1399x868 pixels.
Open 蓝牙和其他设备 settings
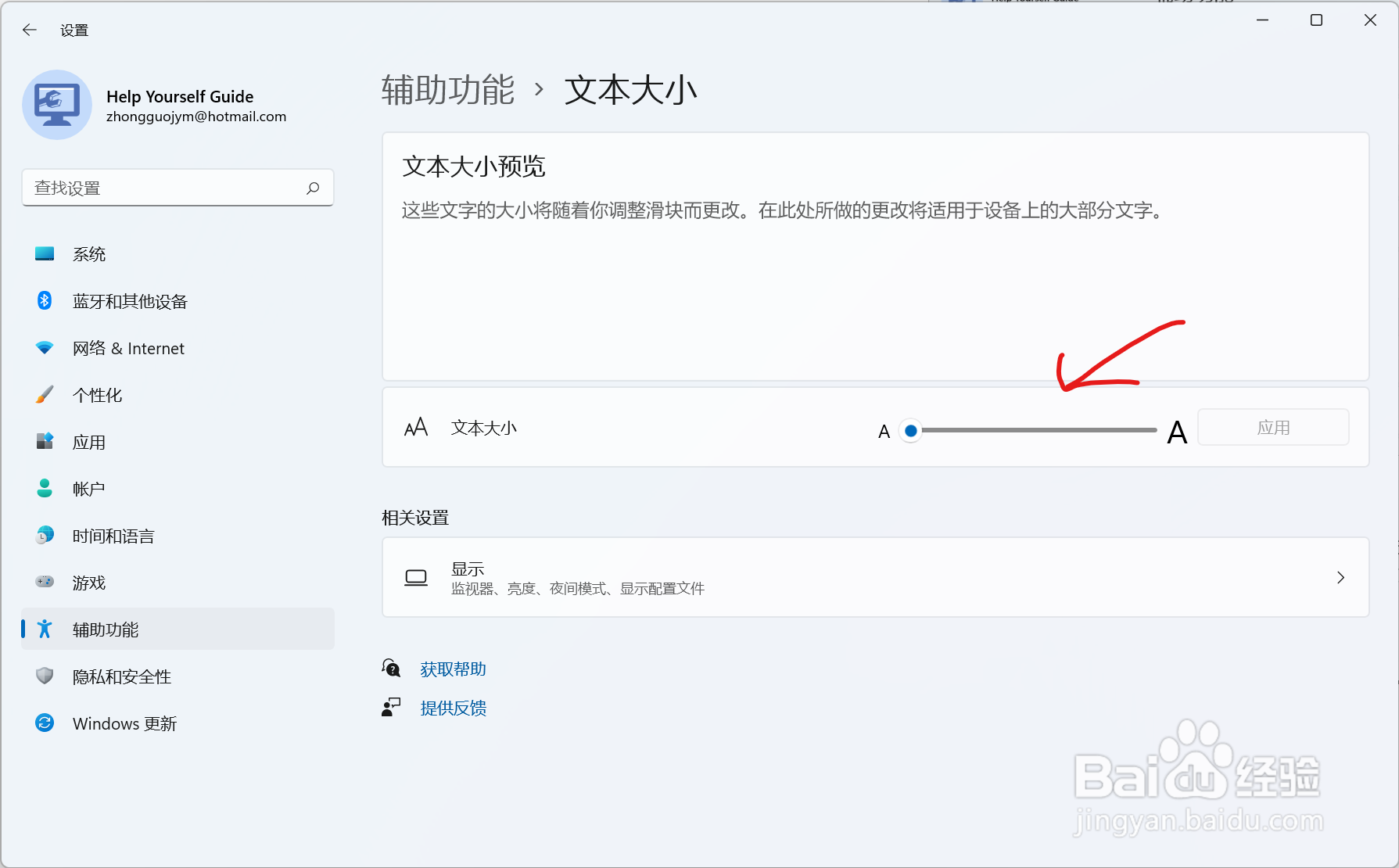(x=178, y=300)
